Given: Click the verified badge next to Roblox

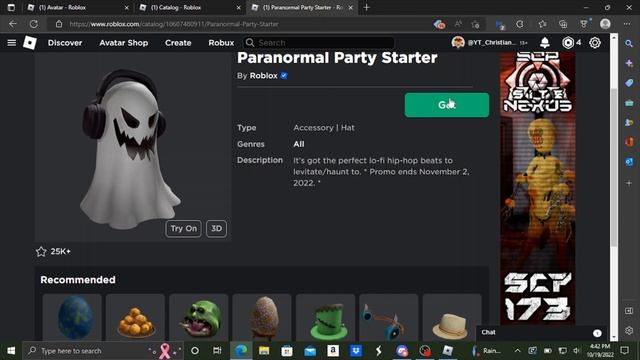Looking at the screenshot, I should click(284, 76).
